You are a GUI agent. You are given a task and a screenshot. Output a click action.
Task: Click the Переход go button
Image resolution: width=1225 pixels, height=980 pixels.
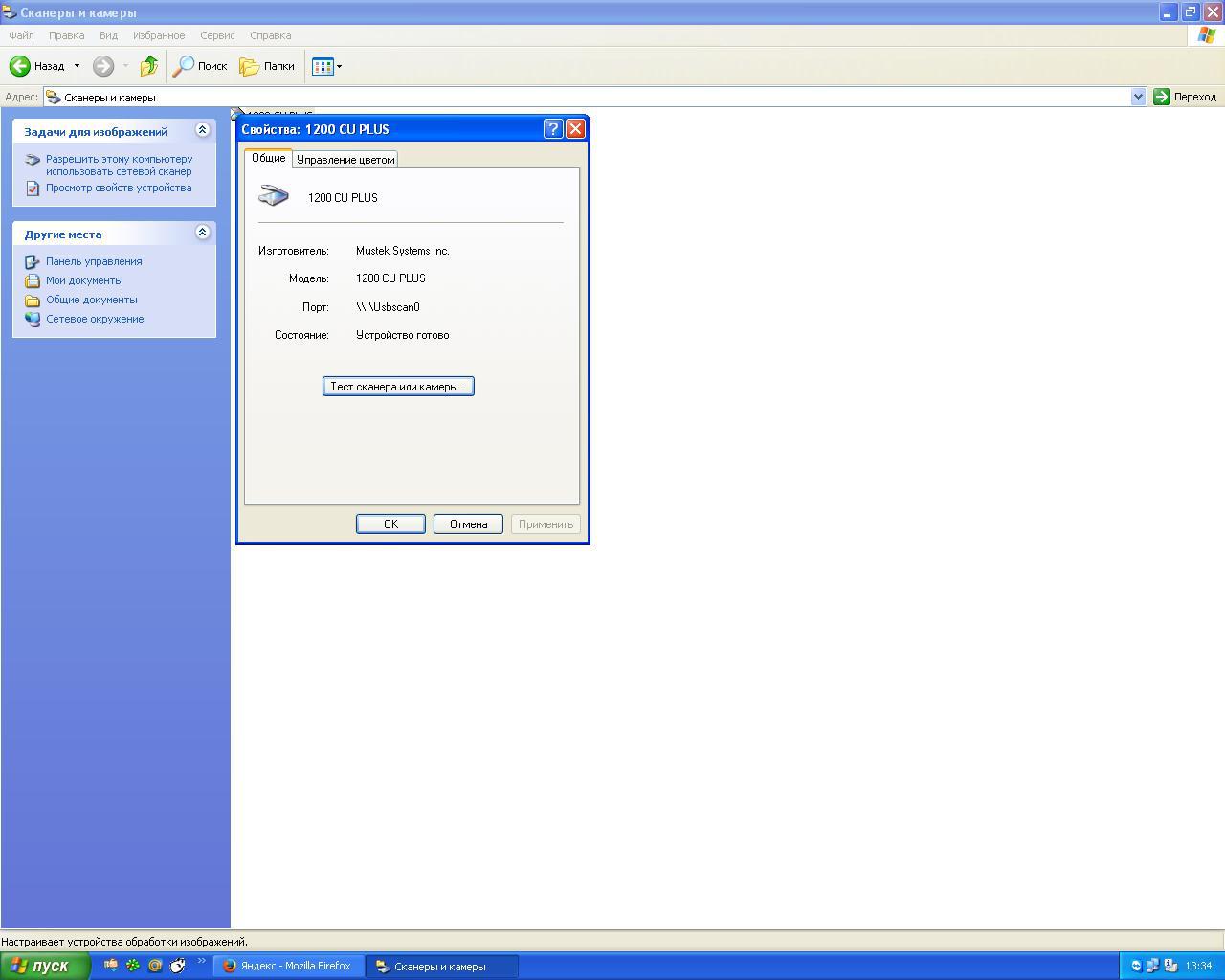tap(1185, 97)
